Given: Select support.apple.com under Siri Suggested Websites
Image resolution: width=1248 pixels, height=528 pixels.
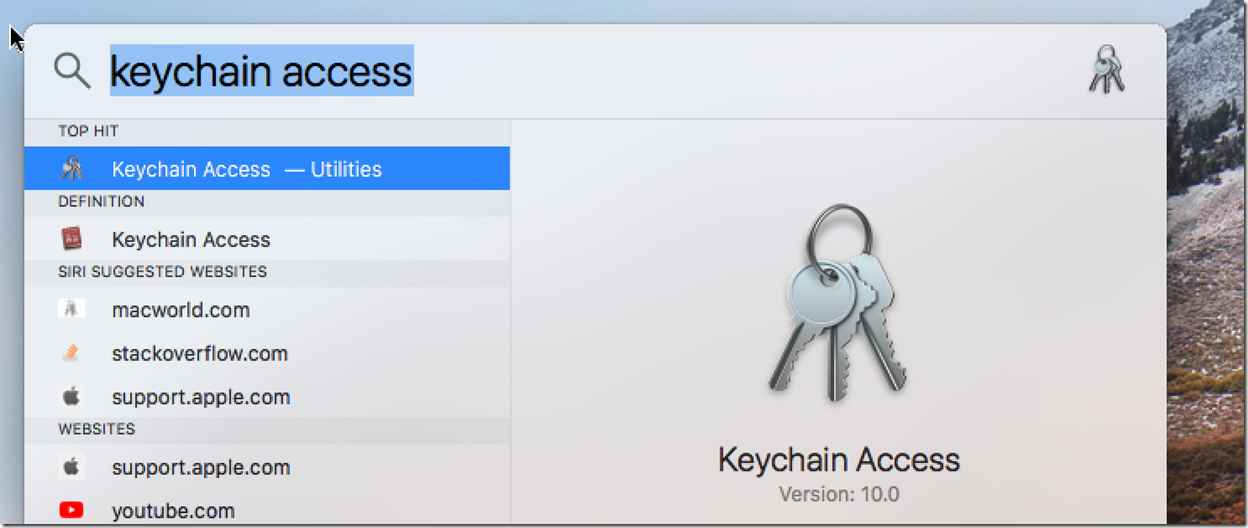Looking at the screenshot, I should point(267,397).
